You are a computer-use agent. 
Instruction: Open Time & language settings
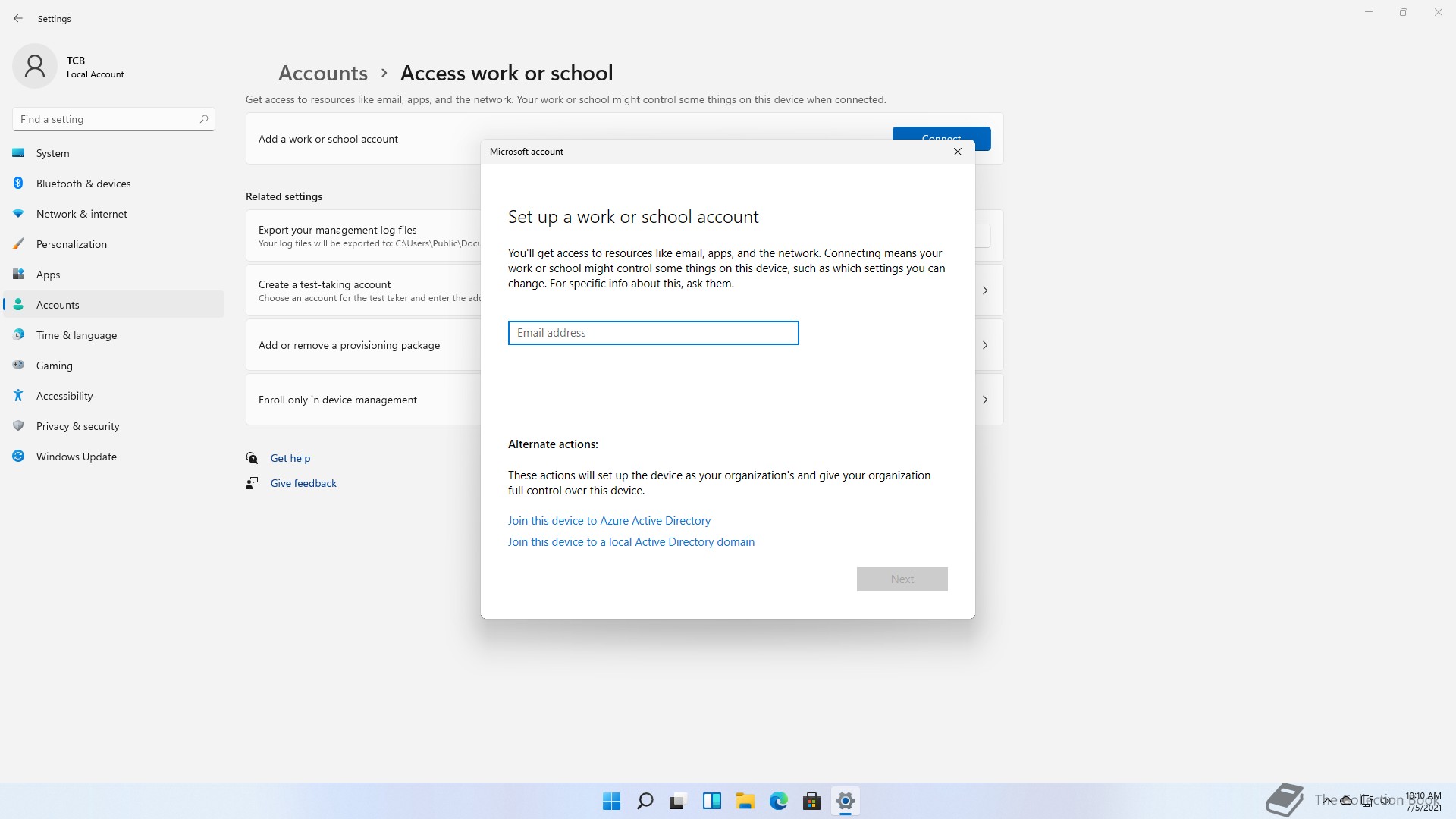114,335
